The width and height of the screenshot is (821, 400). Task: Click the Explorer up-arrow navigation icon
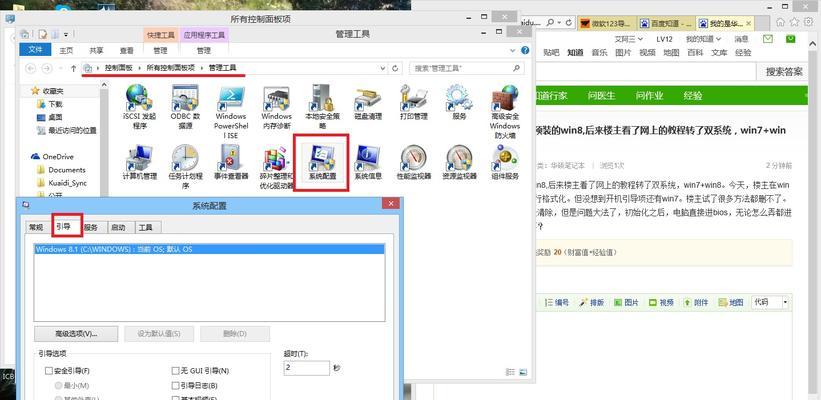point(73,68)
